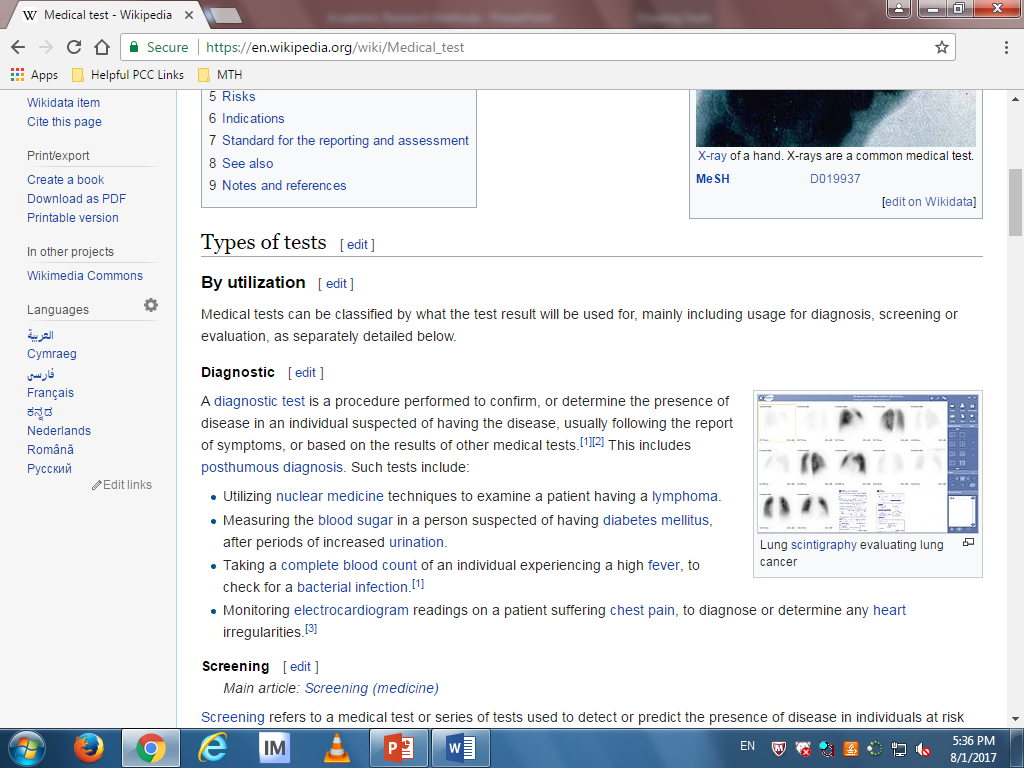Enlarge the lung scintigraphy image icon
The image size is (1024, 768).
[x=968, y=543]
